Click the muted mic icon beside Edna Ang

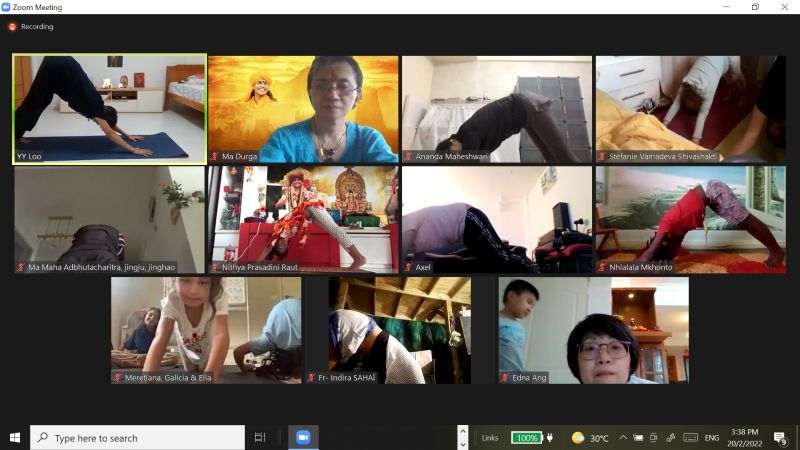click(506, 378)
